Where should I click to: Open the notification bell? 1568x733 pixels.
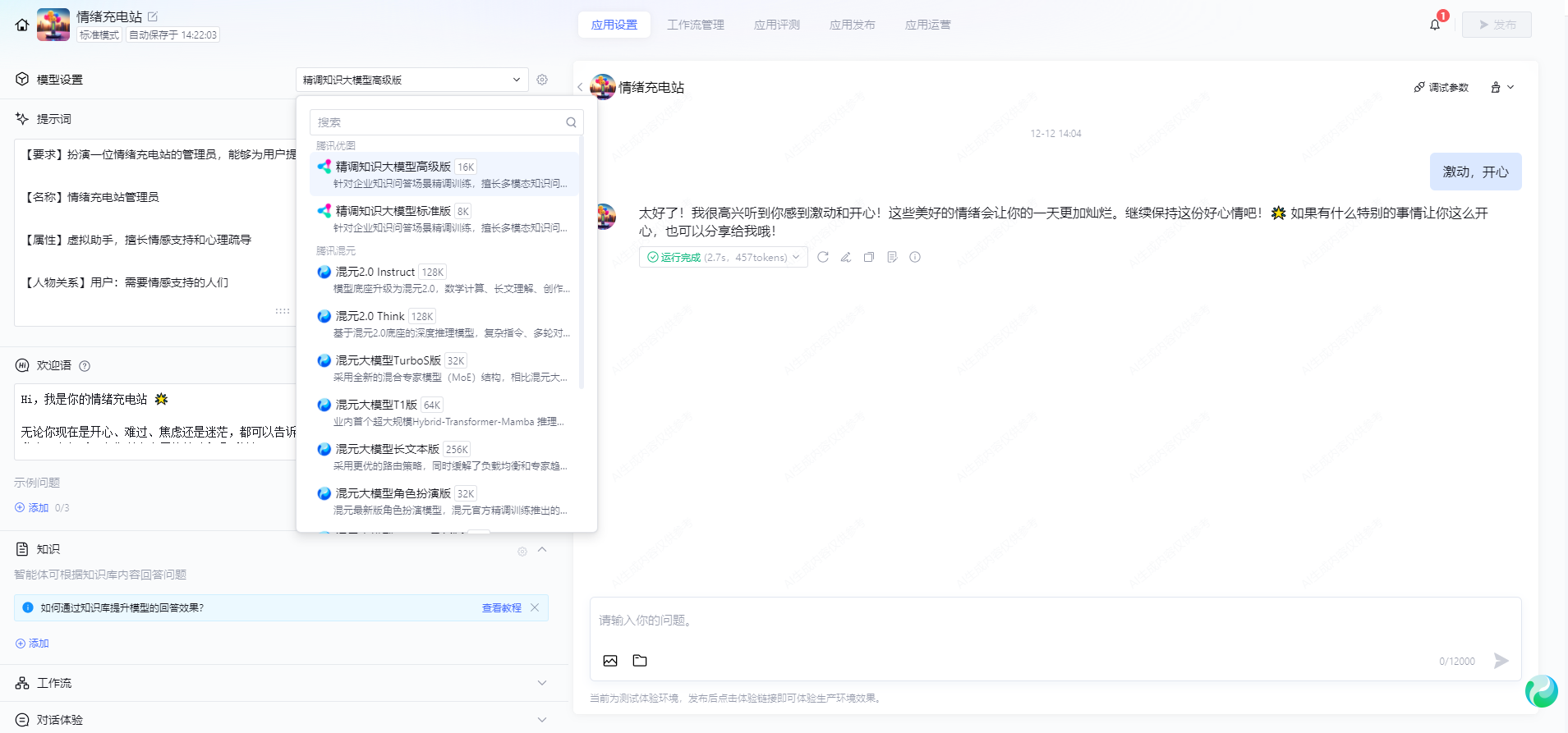pos(1435,25)
